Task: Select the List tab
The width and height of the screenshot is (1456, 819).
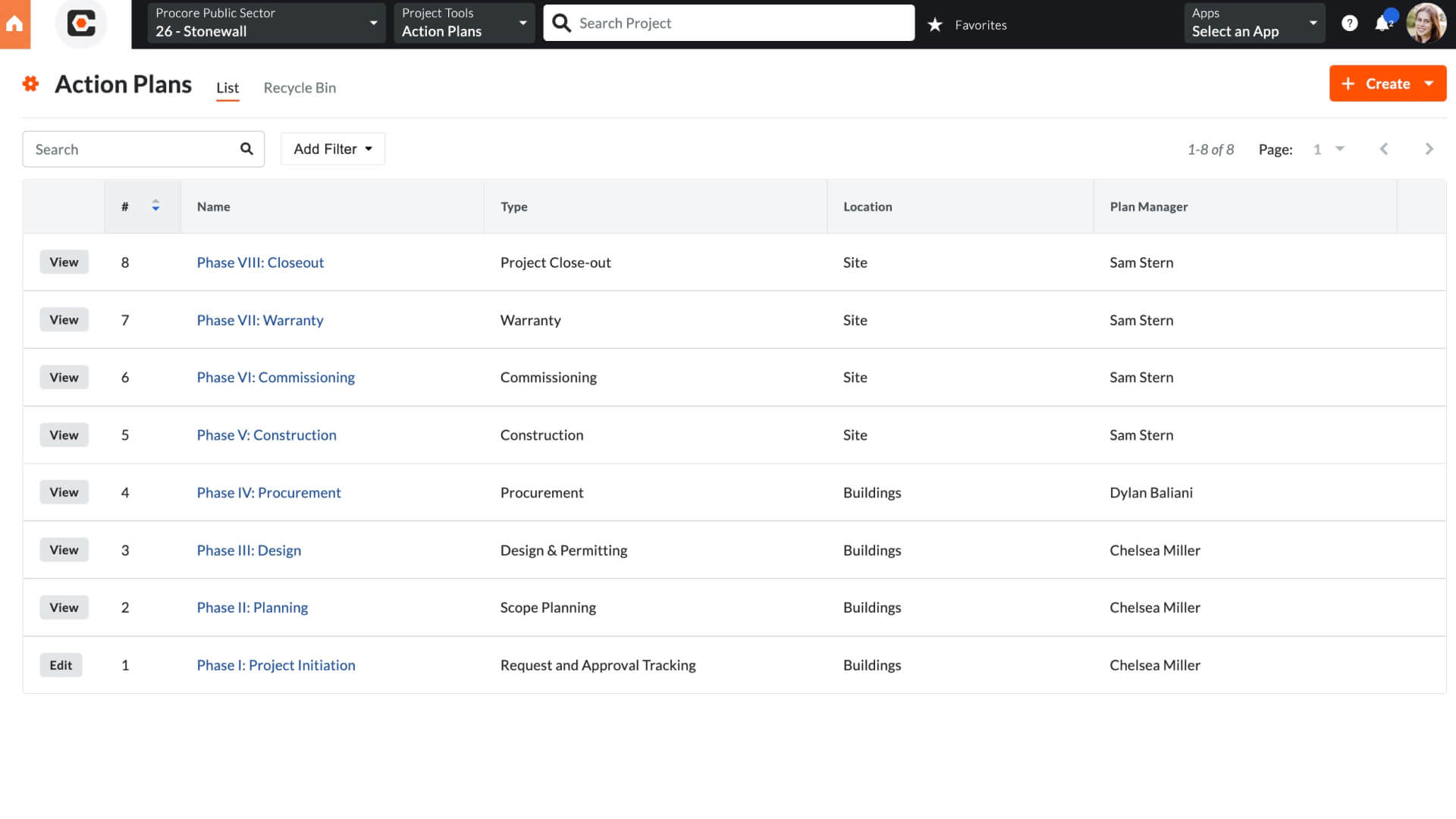Action: point(227,88)
